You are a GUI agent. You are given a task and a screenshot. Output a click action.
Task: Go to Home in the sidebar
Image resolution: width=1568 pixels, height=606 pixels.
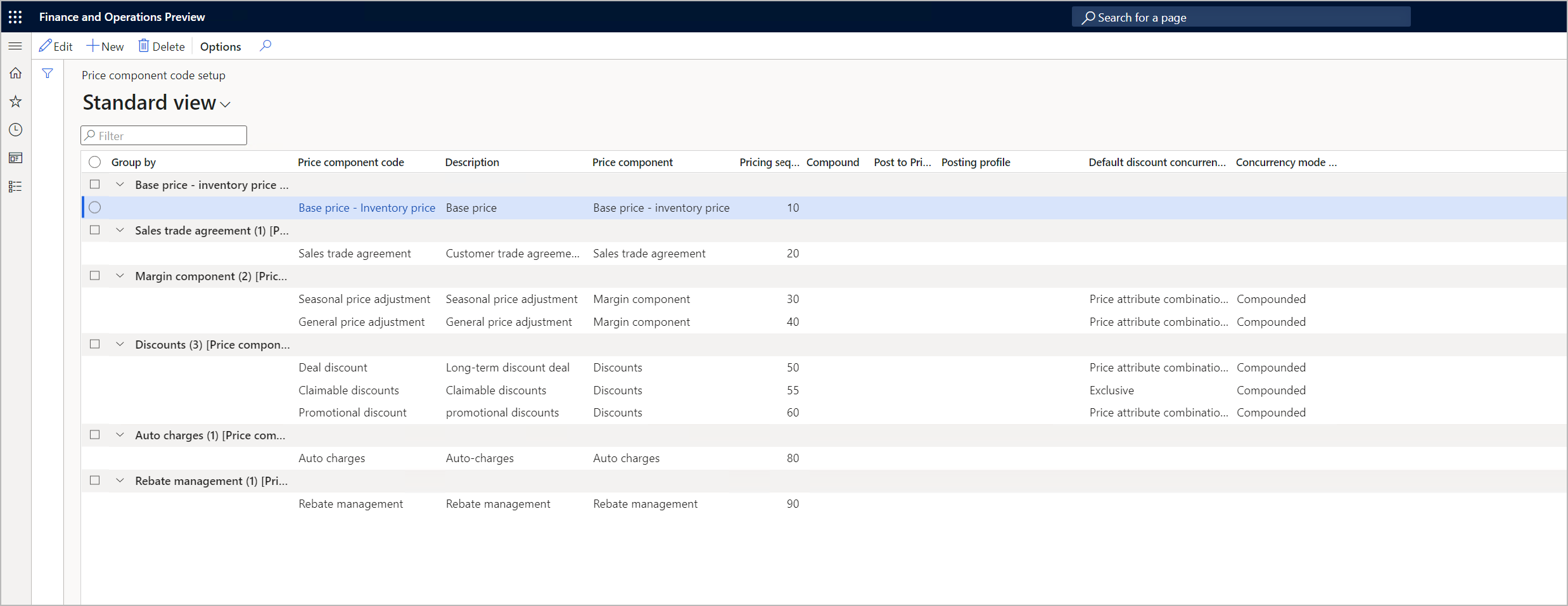15,74
